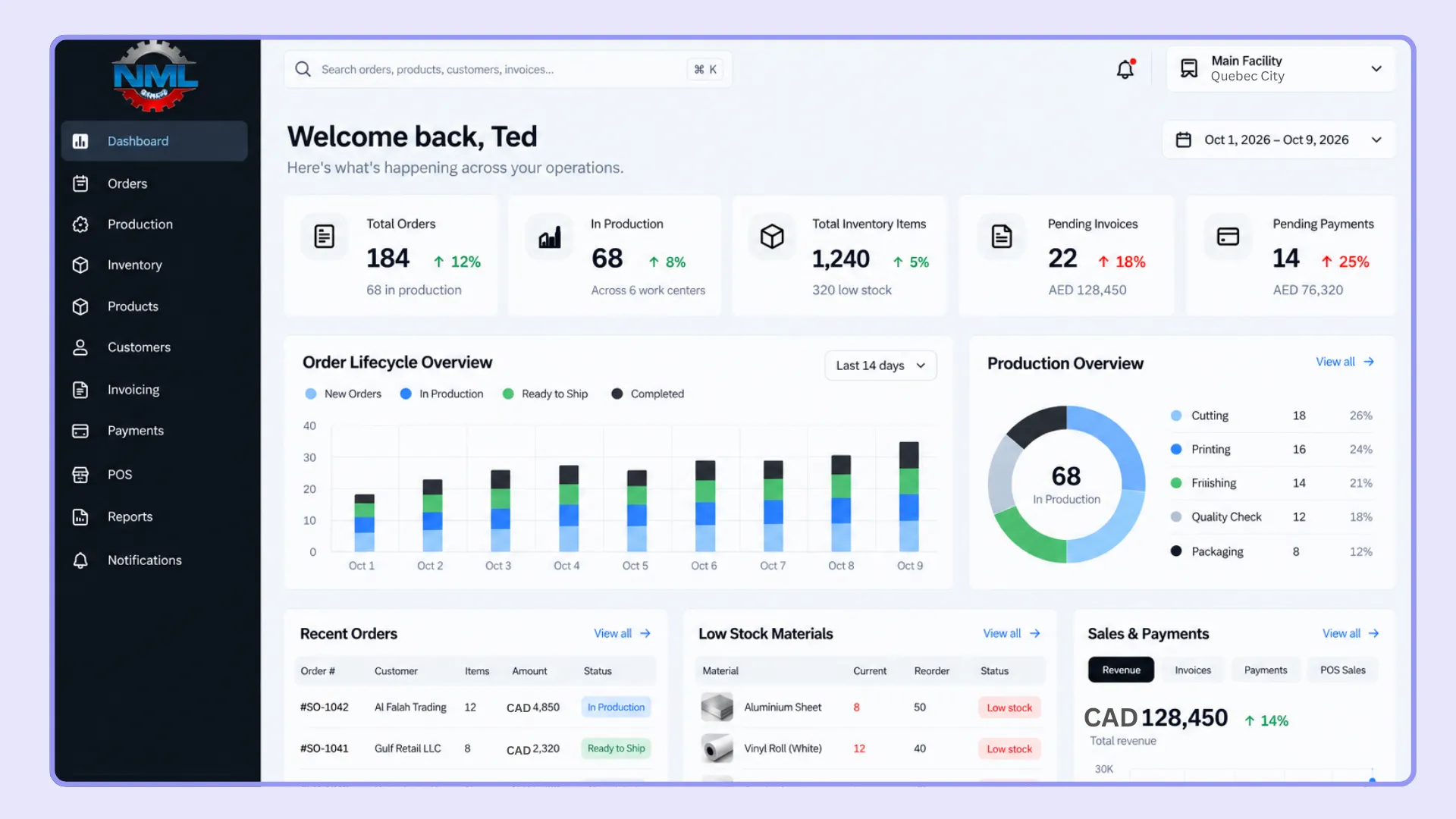Click the Aluminium Sheet material thumbnail
The height and width of the screenshot is (819, 1456).
(x=717, y=707)
